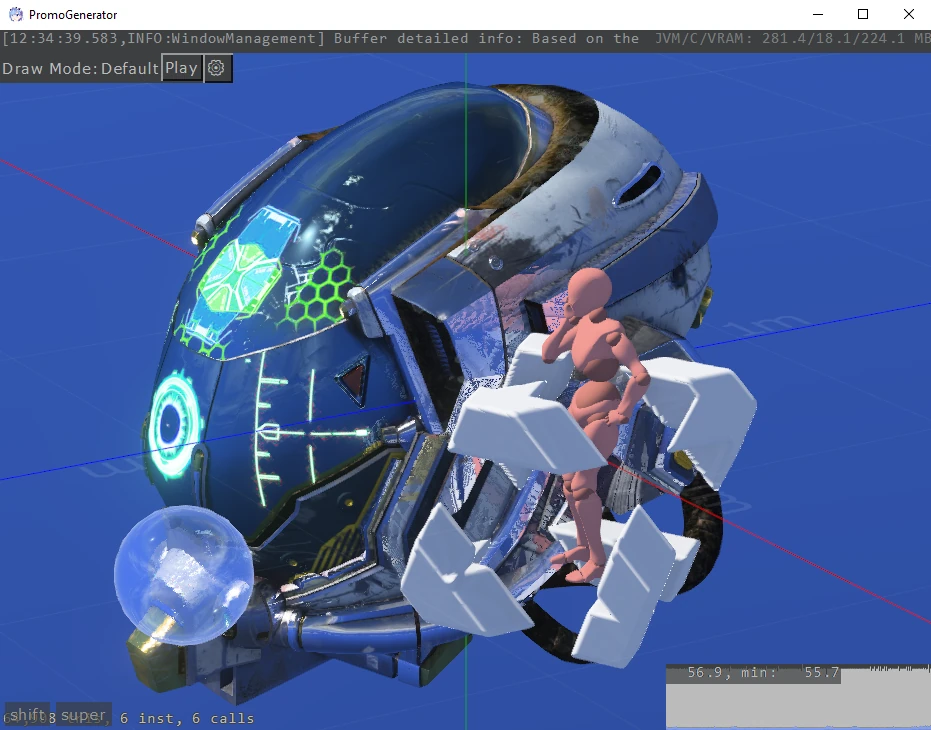Select the transparent glass sphere object

pos(180,564)
